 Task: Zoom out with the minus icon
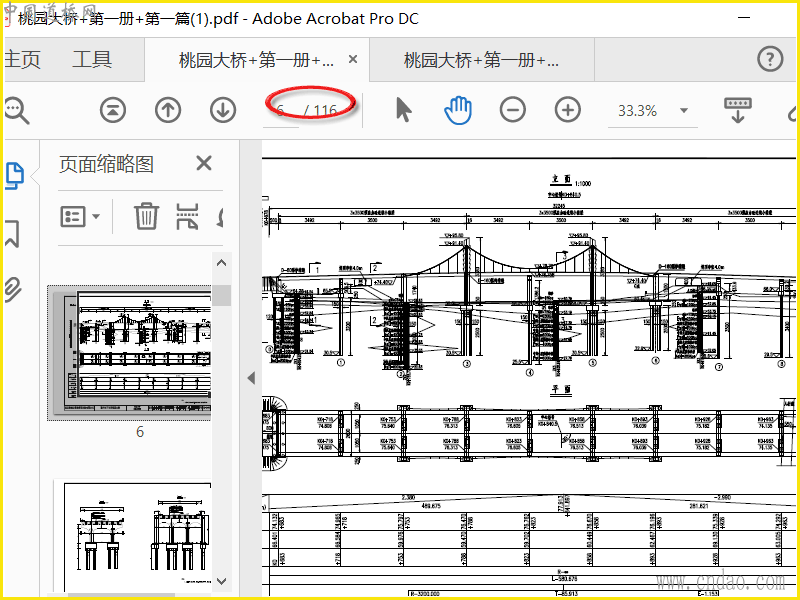(x=513, y=110)
